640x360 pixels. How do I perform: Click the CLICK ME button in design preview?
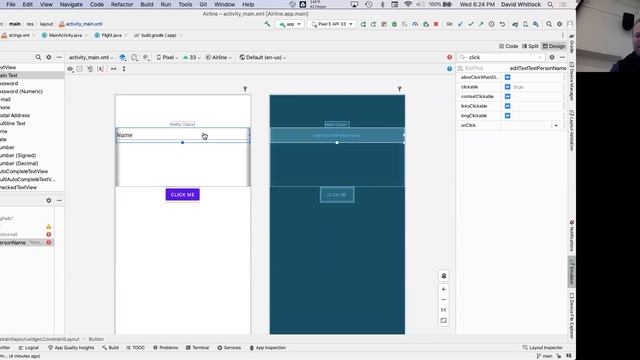(x=182, y=195)
